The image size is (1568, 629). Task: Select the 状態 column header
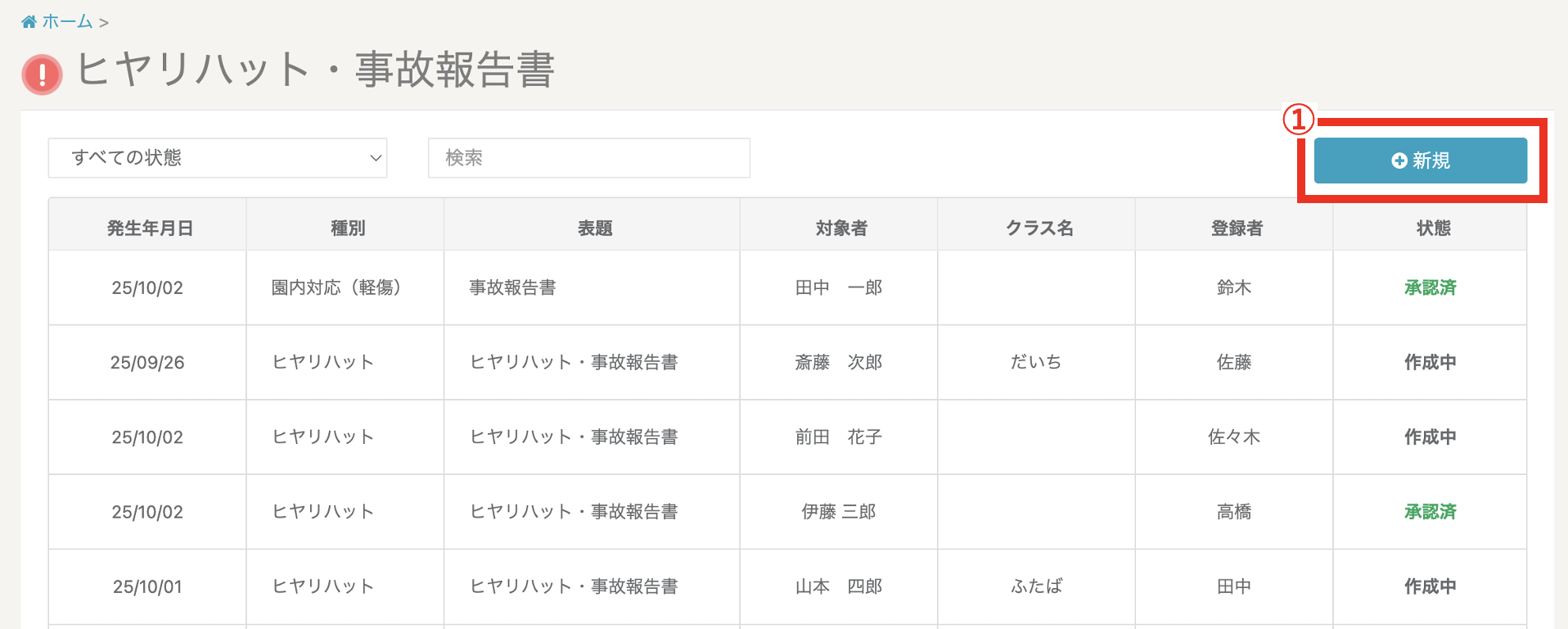pyautogui.click(x=1432, y=229)
